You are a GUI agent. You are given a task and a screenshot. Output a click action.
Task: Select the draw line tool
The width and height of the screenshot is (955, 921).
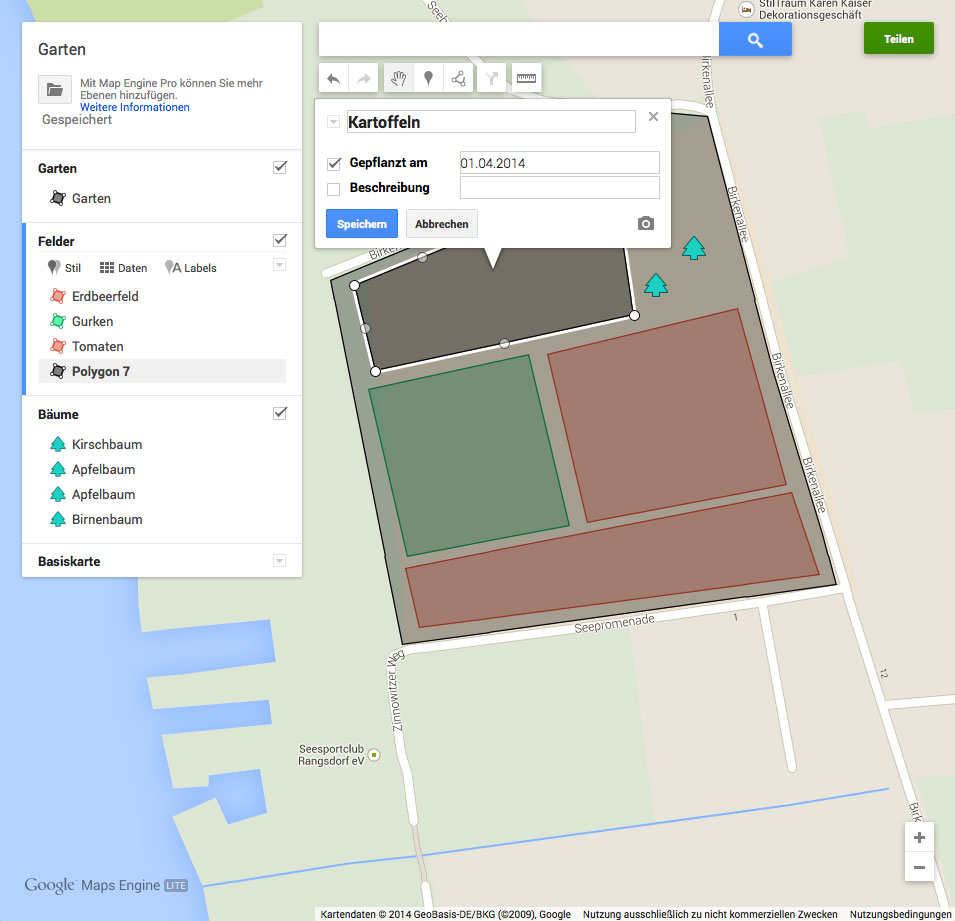458,78
